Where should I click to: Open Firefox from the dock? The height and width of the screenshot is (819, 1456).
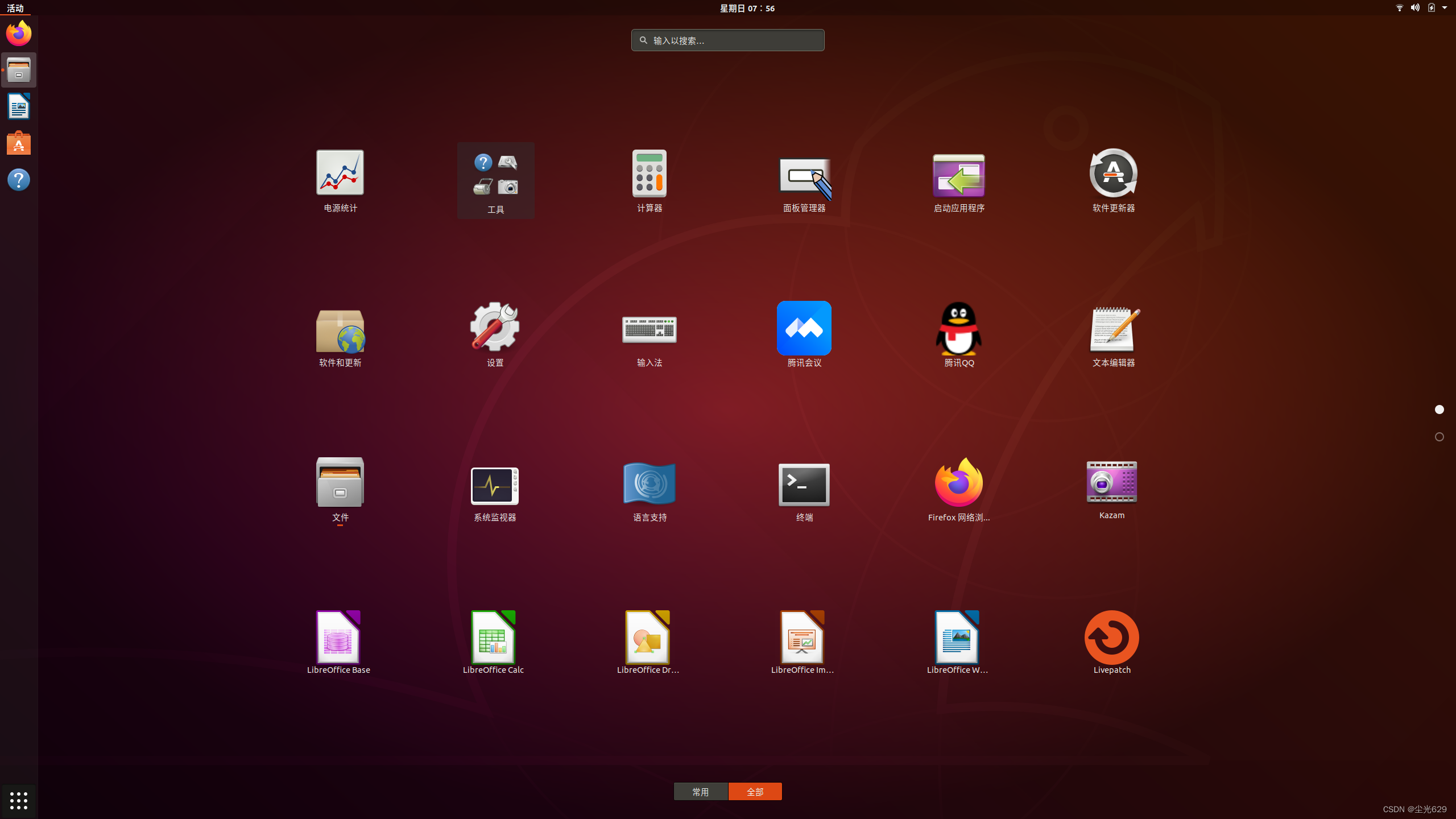[19, 33]
